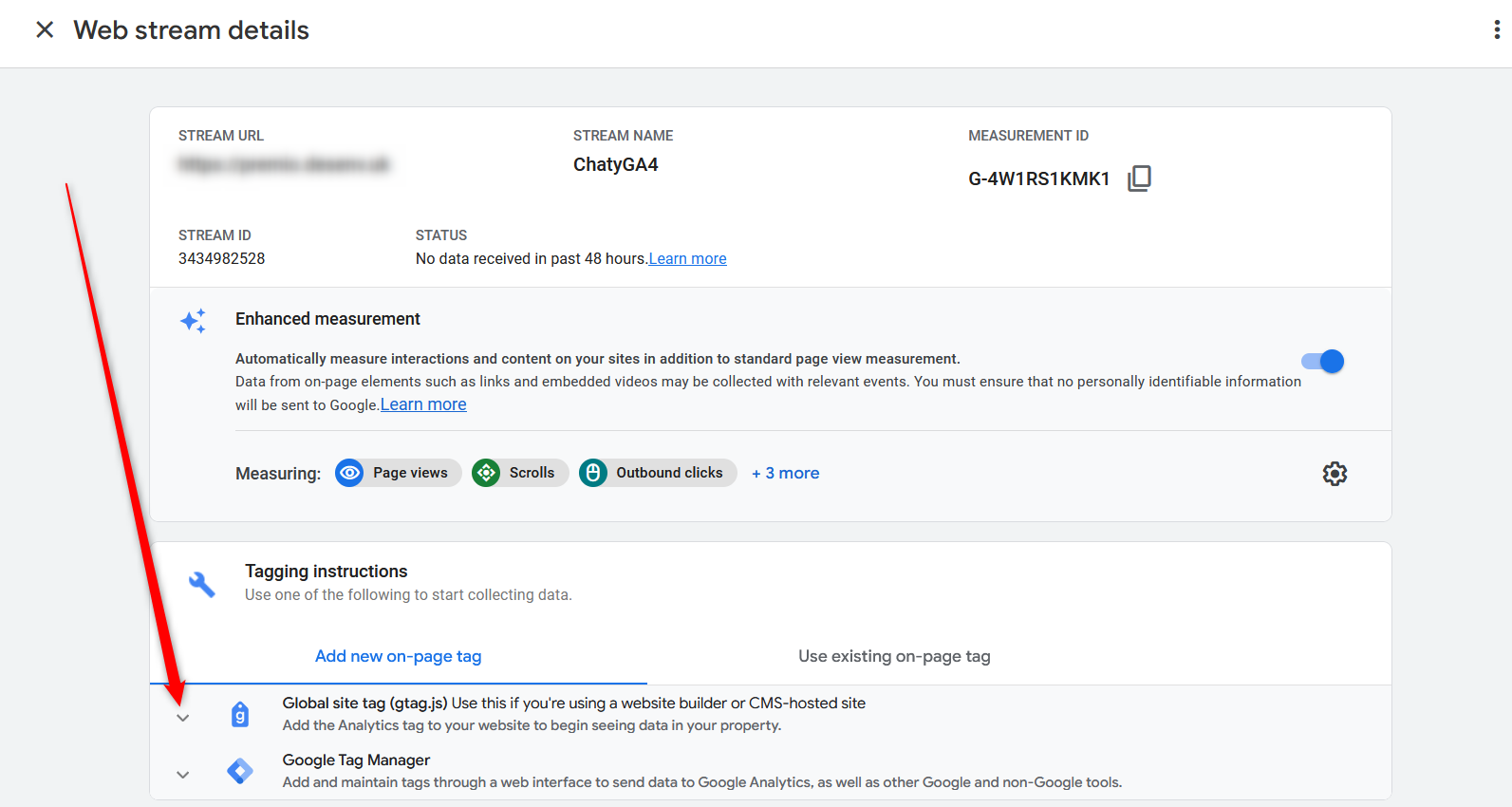
Task: Copy the measurement ID to clipboard
Action: coord(1139,178)
